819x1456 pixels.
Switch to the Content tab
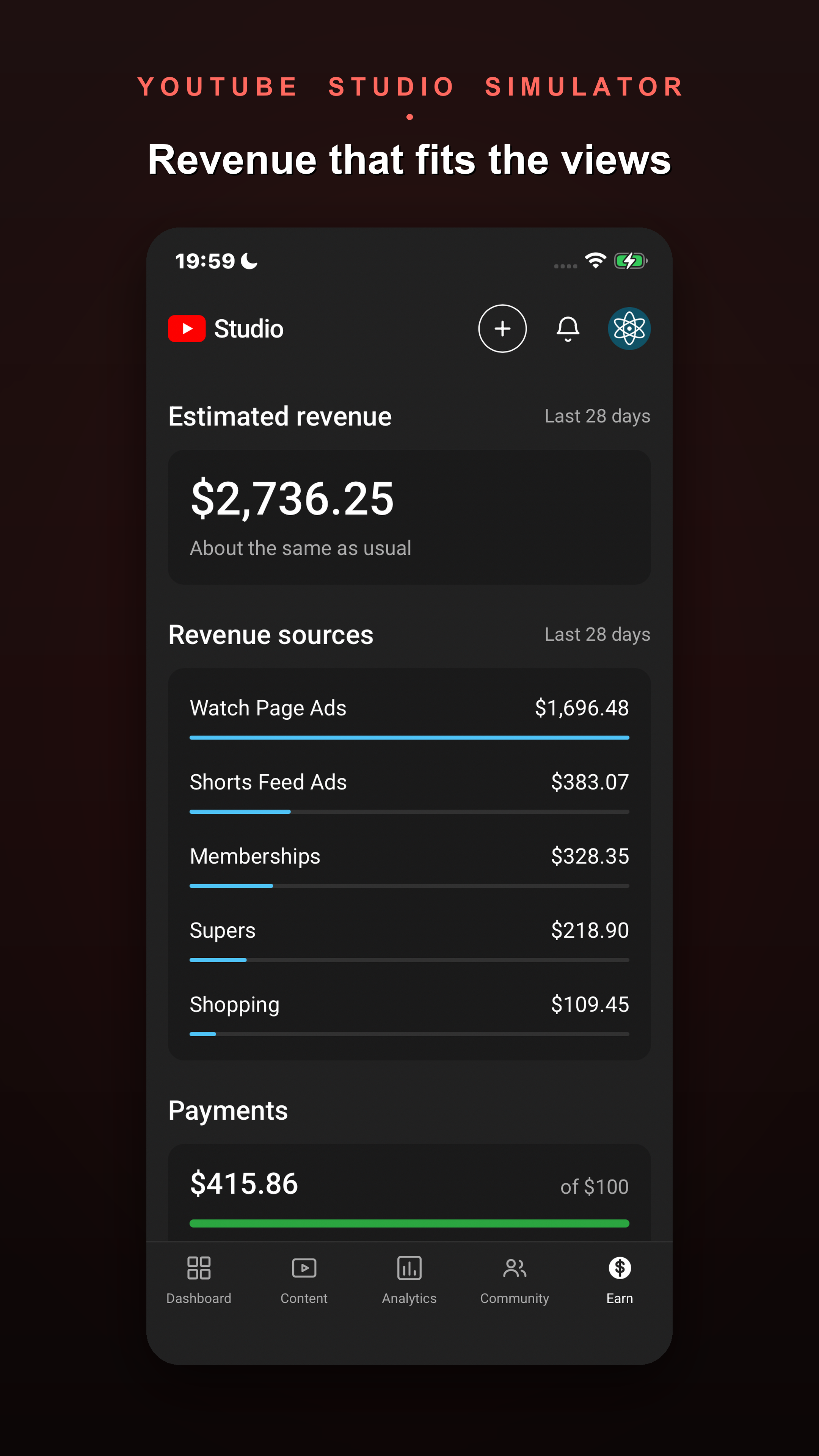[x=304, y=1280]
